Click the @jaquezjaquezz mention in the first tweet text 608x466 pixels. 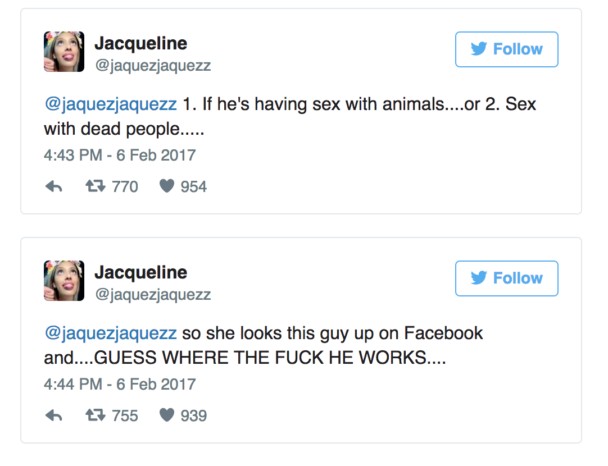point(110,103)
